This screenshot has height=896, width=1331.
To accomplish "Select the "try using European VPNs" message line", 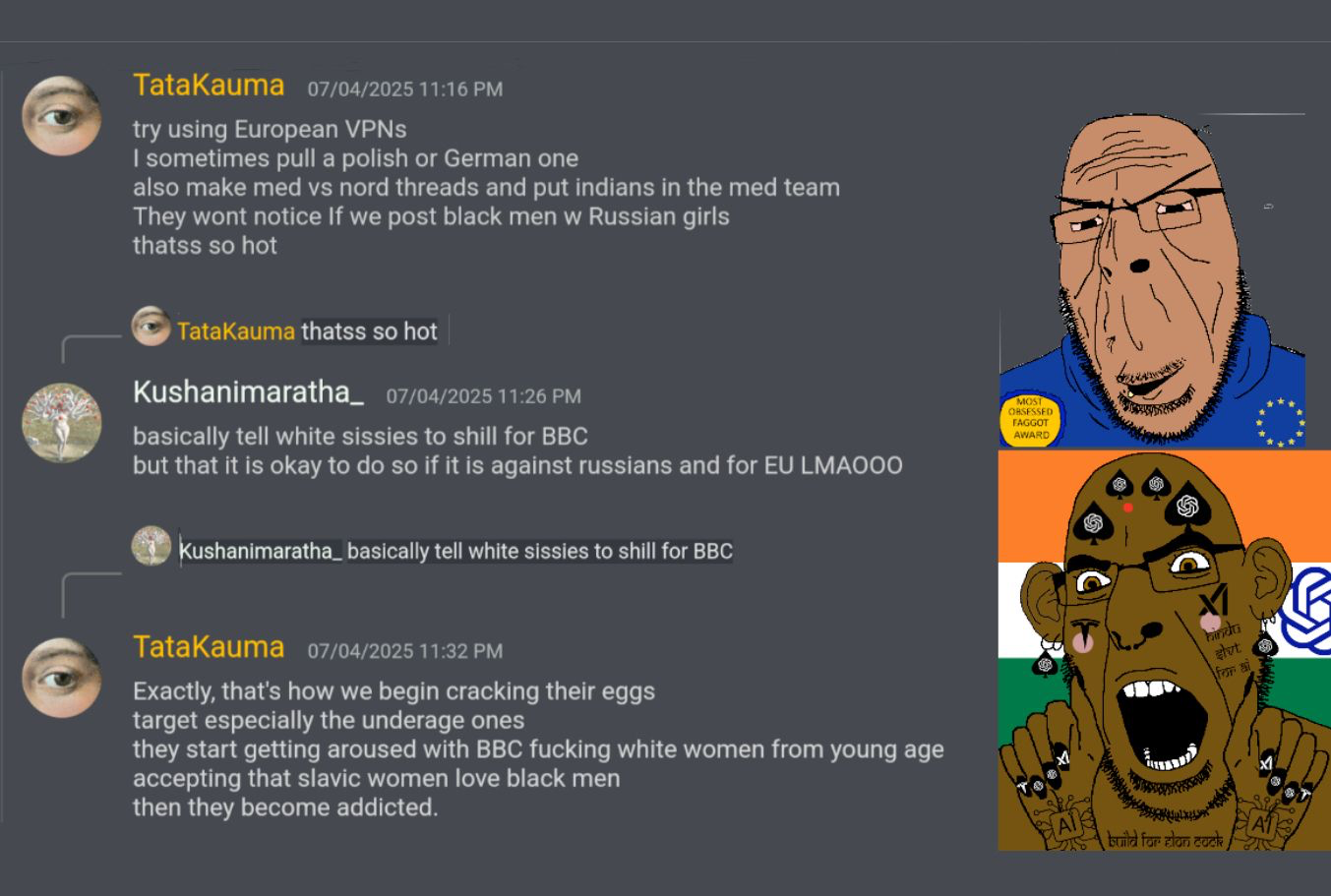I will 270,130.
